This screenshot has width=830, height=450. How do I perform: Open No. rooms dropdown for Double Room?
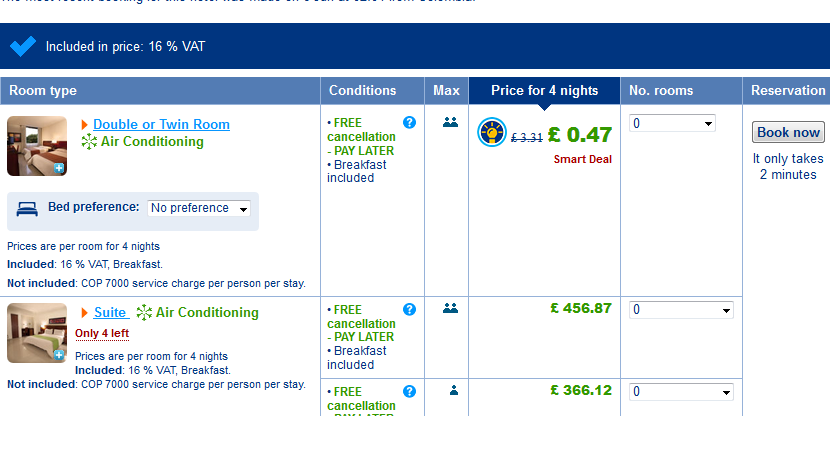(672, 123)
